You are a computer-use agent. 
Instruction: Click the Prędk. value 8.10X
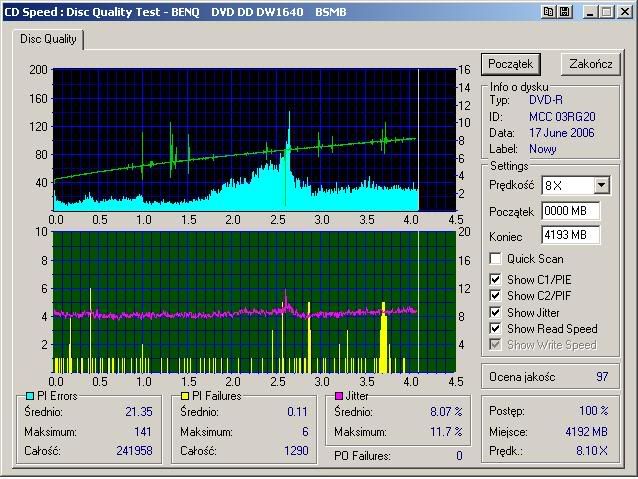click(x=592, y=451)
